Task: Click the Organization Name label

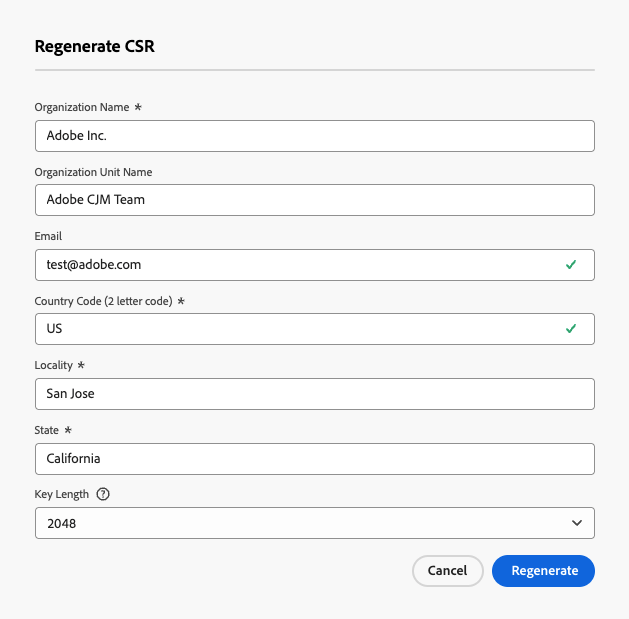Action: tap(80, 107)
